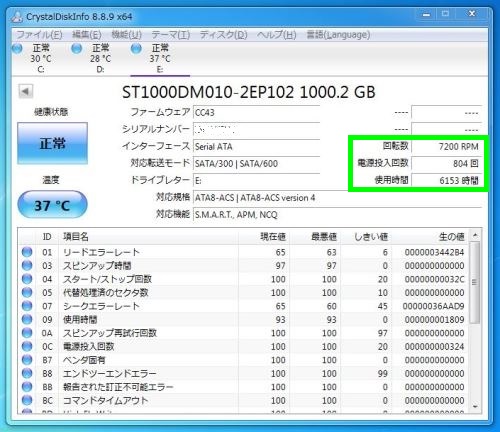Viewport: 500px width, 432px height.
Task: Click the CrystalDiskInfo title bar icon
Action: pos(17,16)
